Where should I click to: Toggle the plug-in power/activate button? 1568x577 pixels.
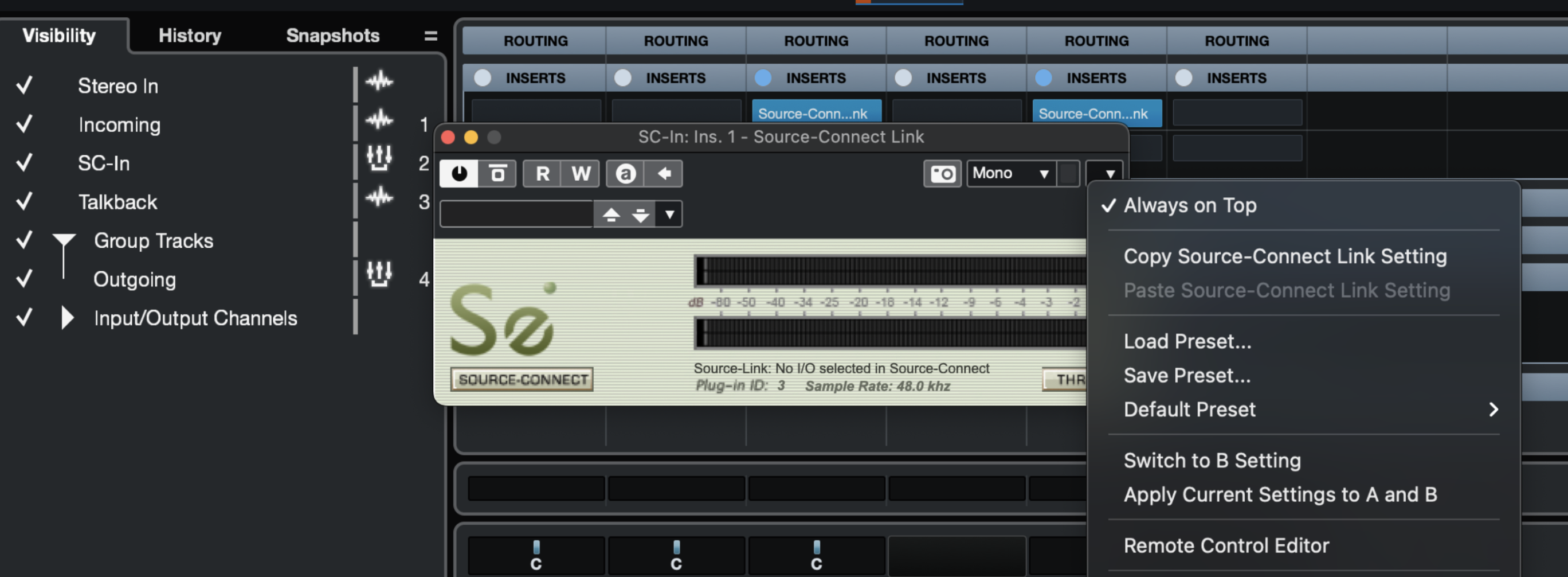click(x=459, y=174)
